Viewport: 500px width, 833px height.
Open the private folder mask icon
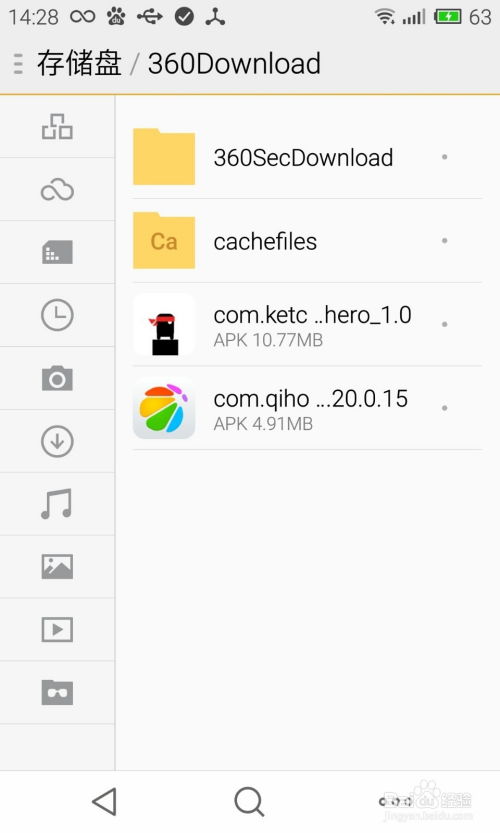coord(57,692)
